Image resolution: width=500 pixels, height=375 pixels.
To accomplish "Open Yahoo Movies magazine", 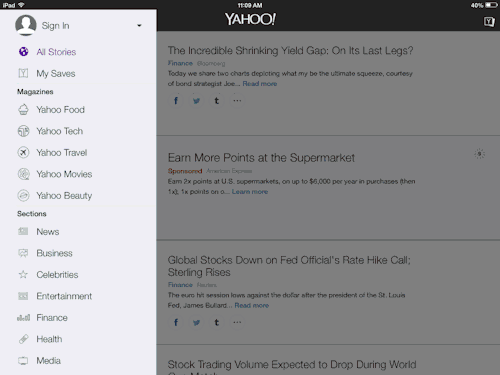I will coord(64,174).
